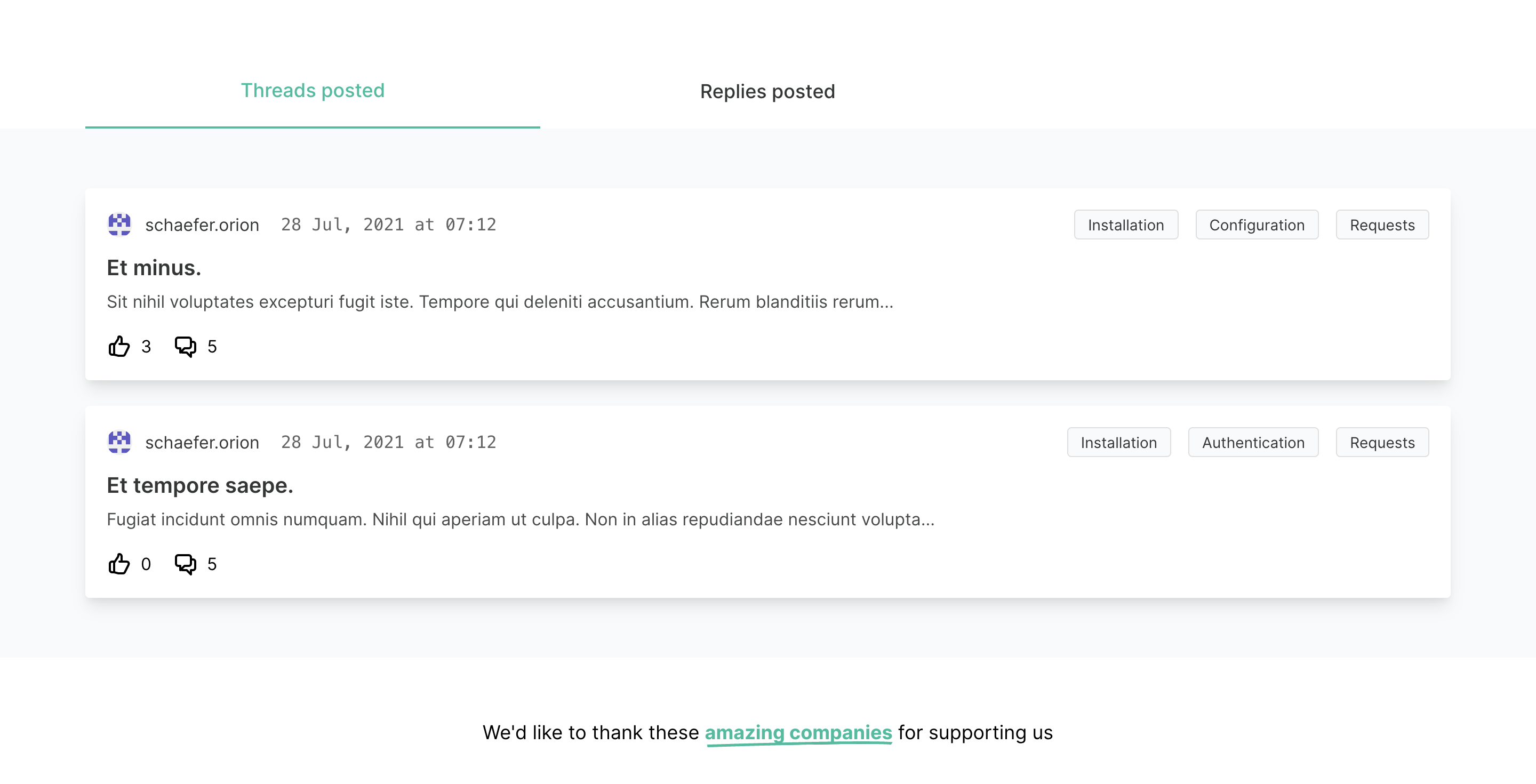1536x784 pixels.
Task: Click comments icon on 'Et minus.' thread
Action: click(185, 346)
